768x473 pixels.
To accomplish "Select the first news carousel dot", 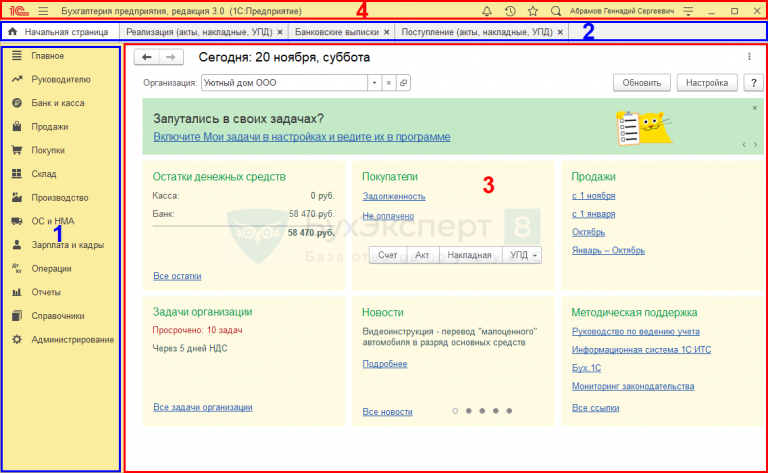I will pos(455,411).
